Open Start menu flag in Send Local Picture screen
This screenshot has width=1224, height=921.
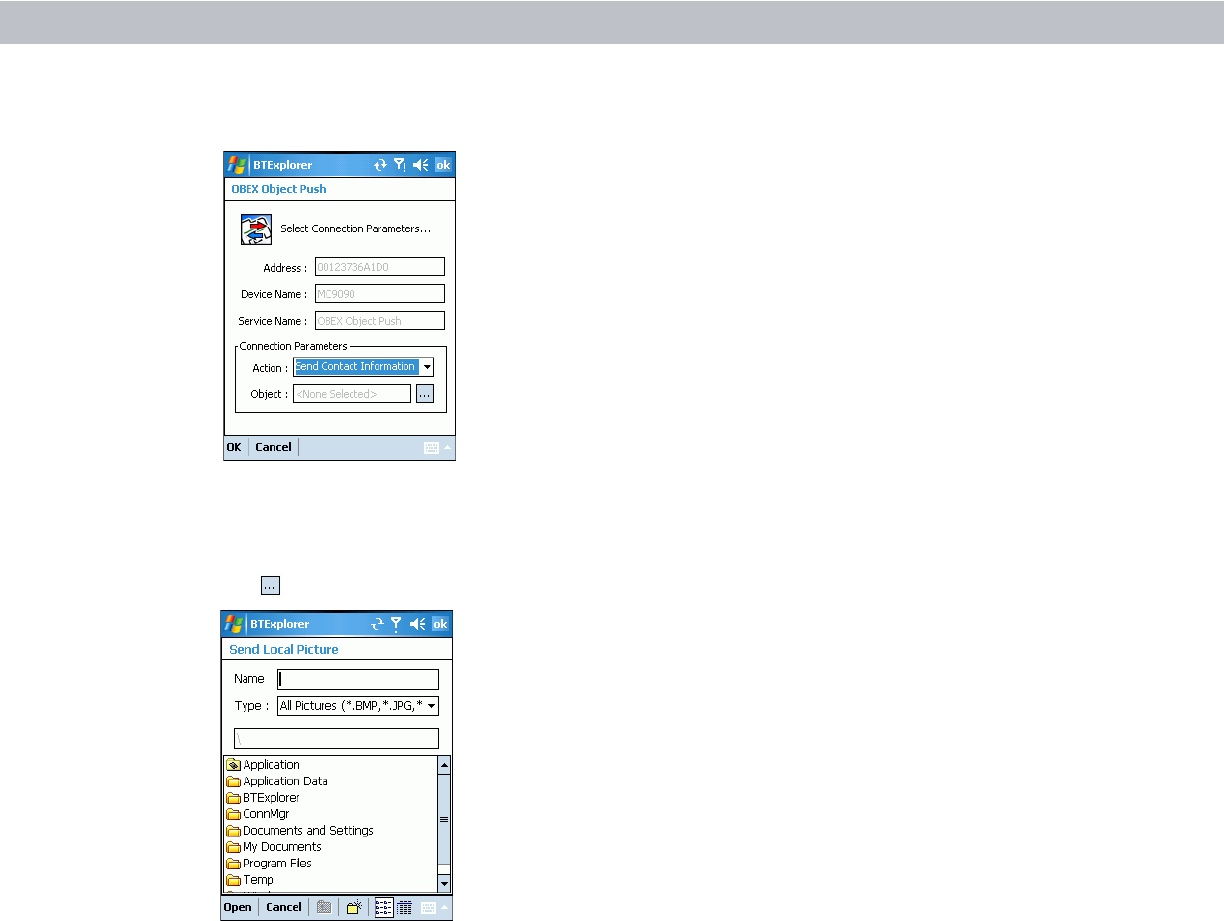point(234,624)
